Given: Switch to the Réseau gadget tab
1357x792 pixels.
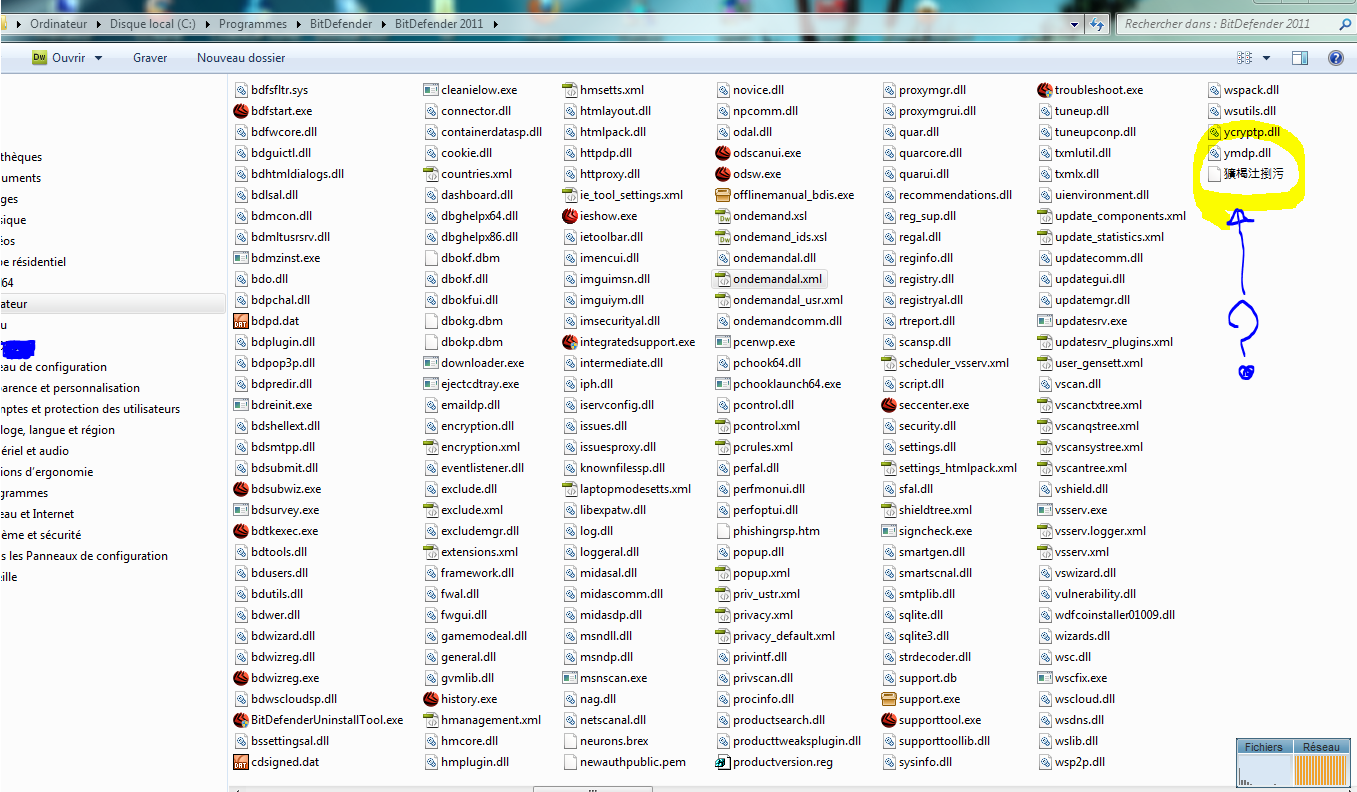Looking at the screenshot, I should coord(1322,747).
